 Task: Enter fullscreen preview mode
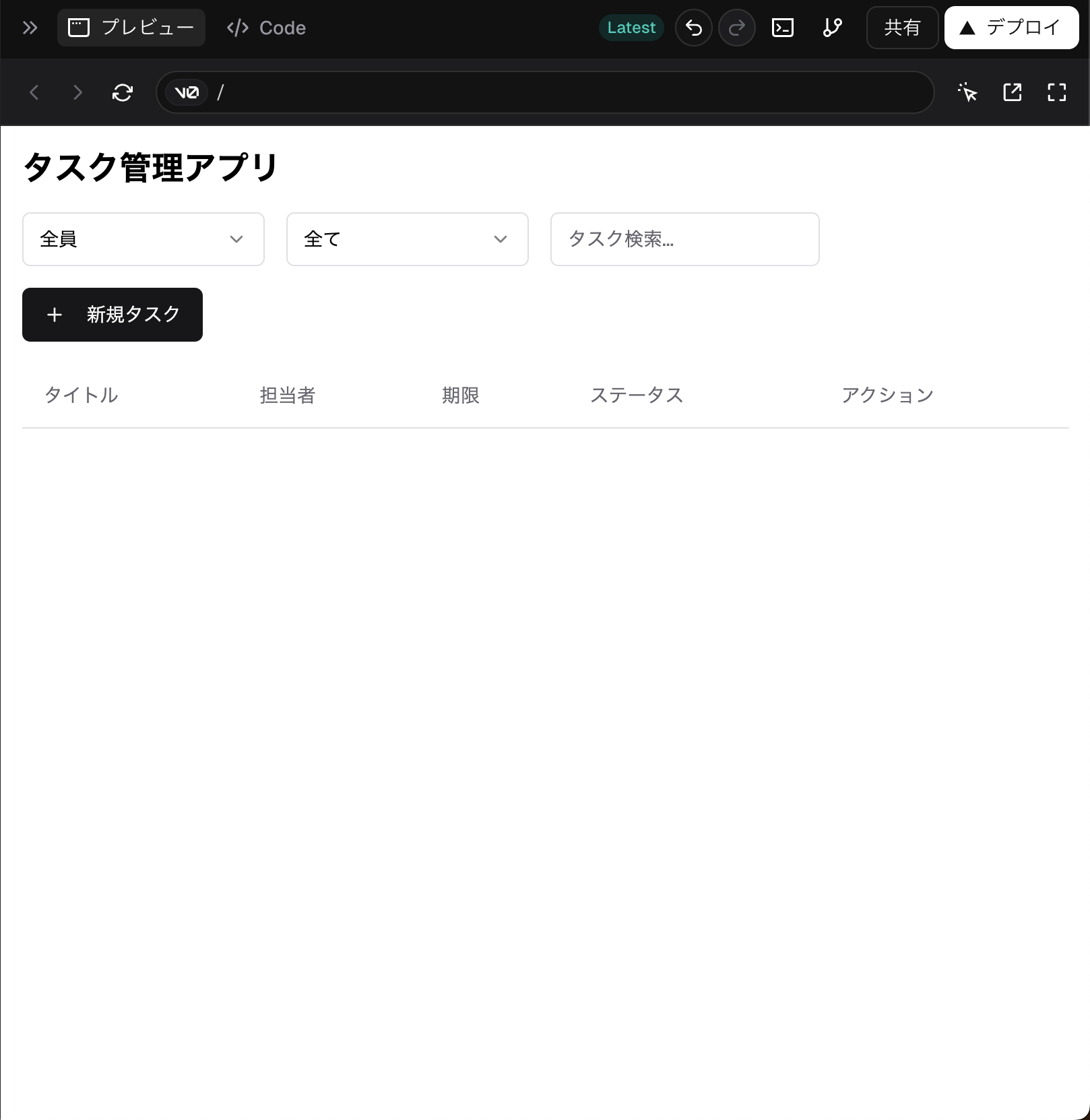1056,92
